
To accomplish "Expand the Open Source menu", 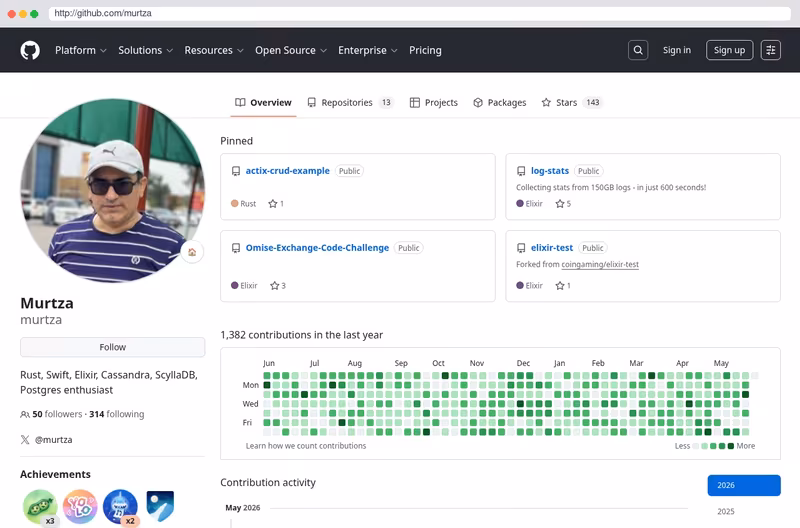I will [x=291, y=51].
